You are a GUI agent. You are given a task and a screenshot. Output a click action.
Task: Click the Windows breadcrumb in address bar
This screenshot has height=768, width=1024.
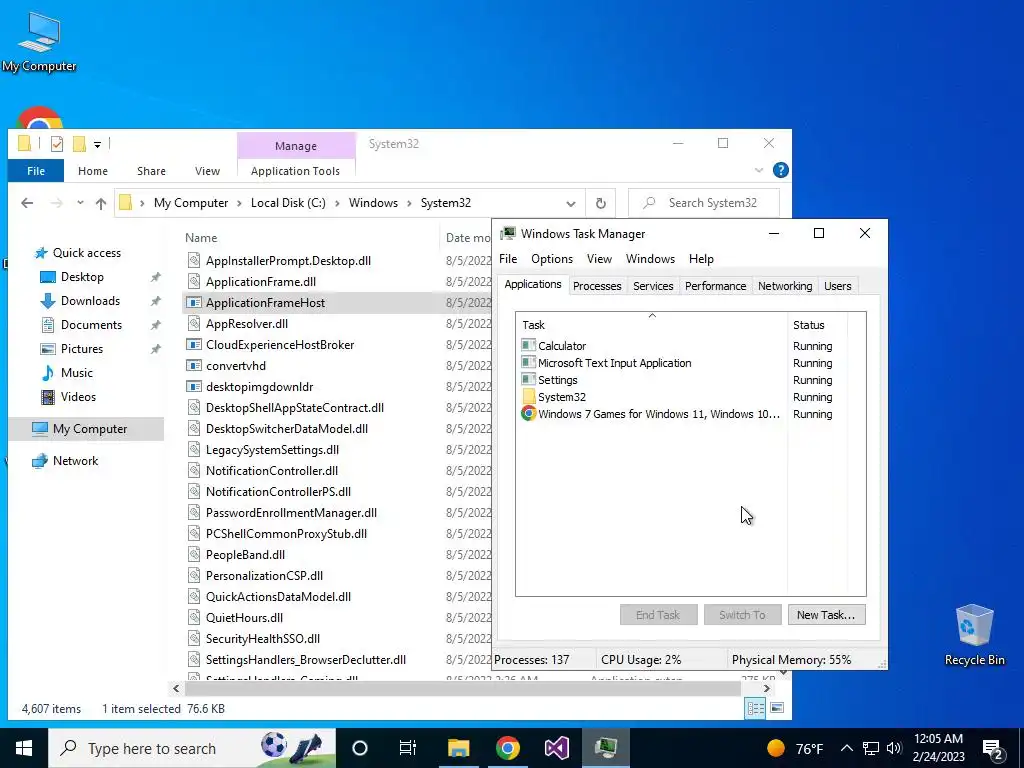373,203
